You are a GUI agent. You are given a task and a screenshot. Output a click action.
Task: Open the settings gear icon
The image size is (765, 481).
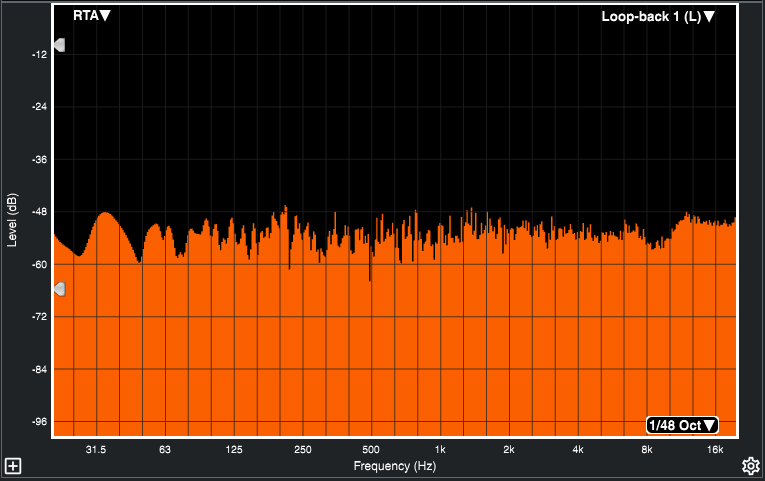click(751, 466)
